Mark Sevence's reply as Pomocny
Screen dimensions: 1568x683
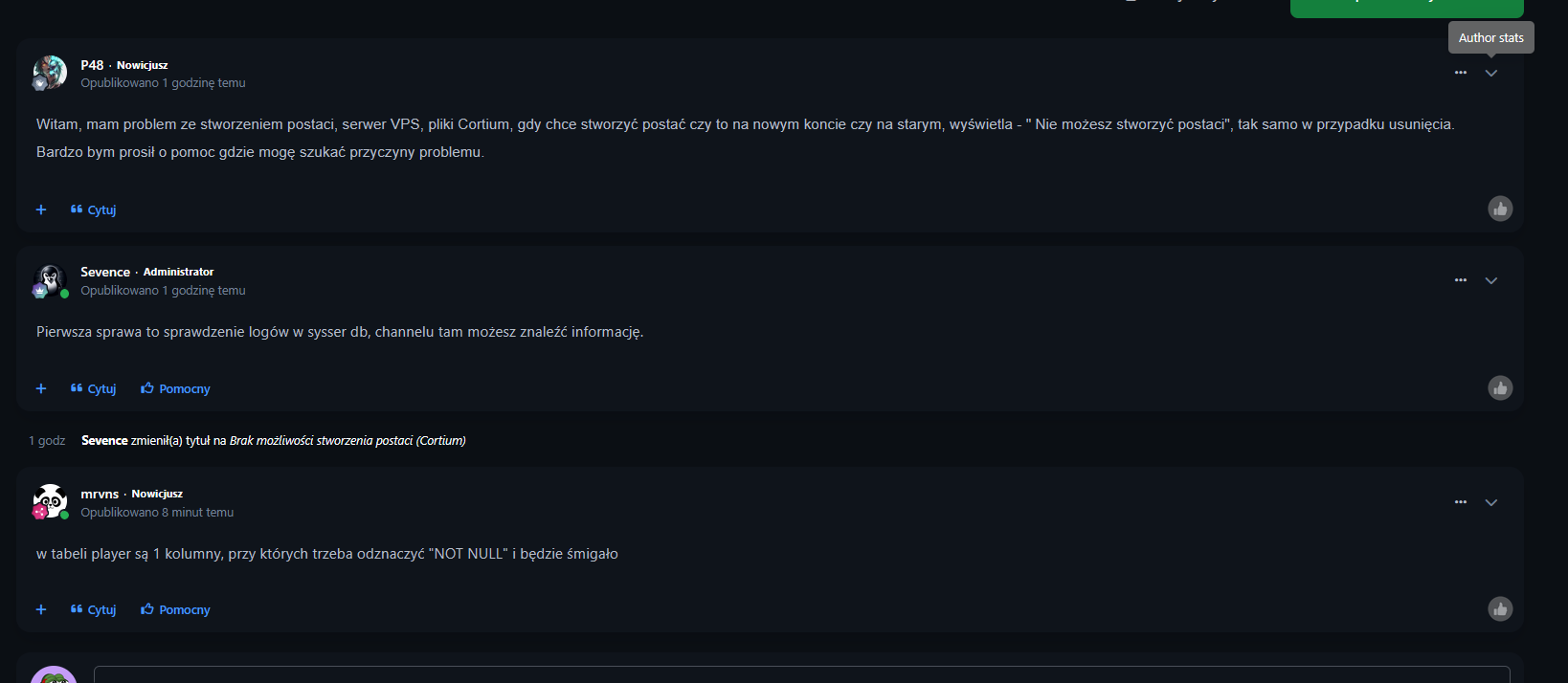(x=176, y=388)
